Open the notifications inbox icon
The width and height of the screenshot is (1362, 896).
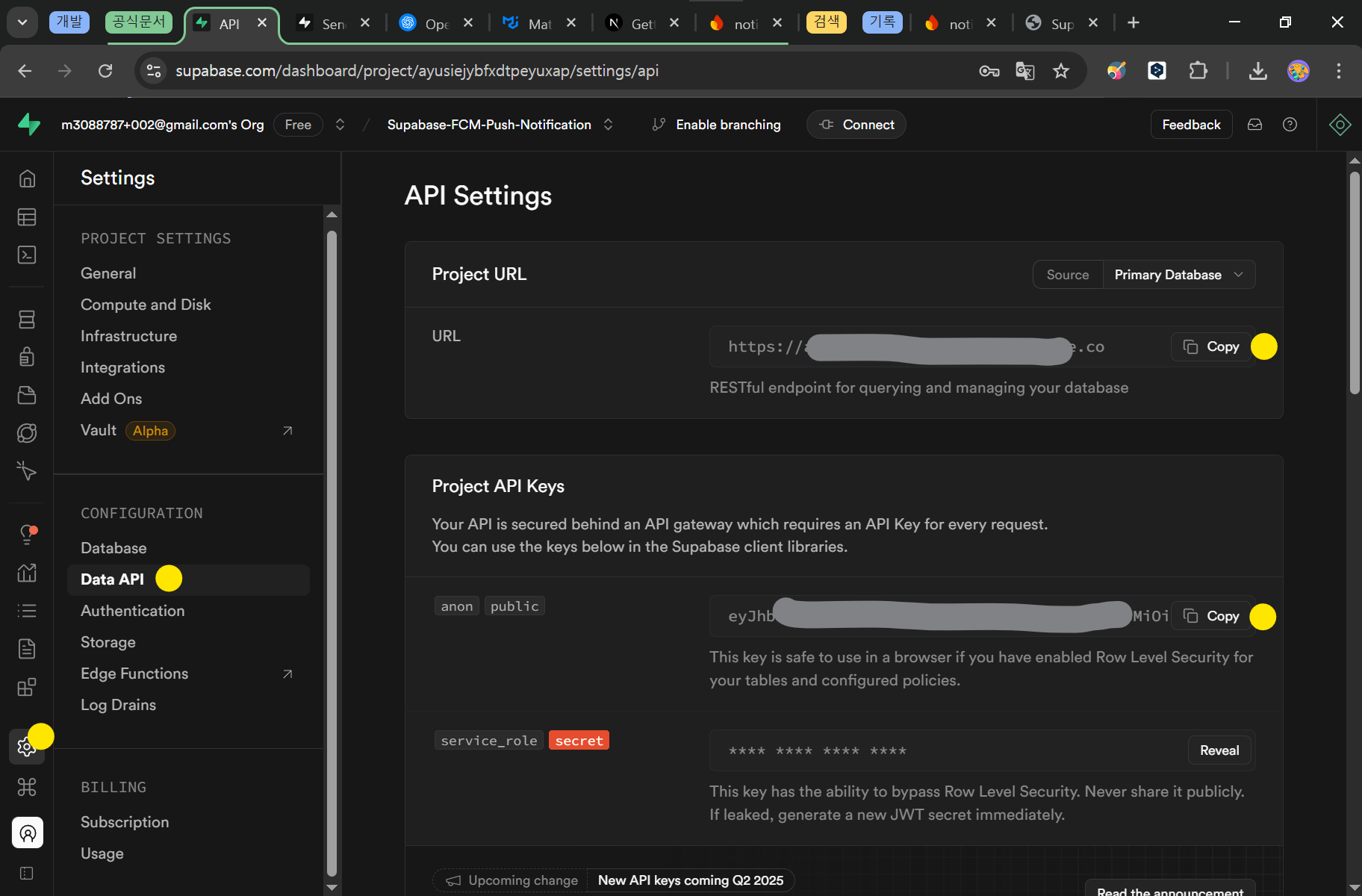[1255, 125]
